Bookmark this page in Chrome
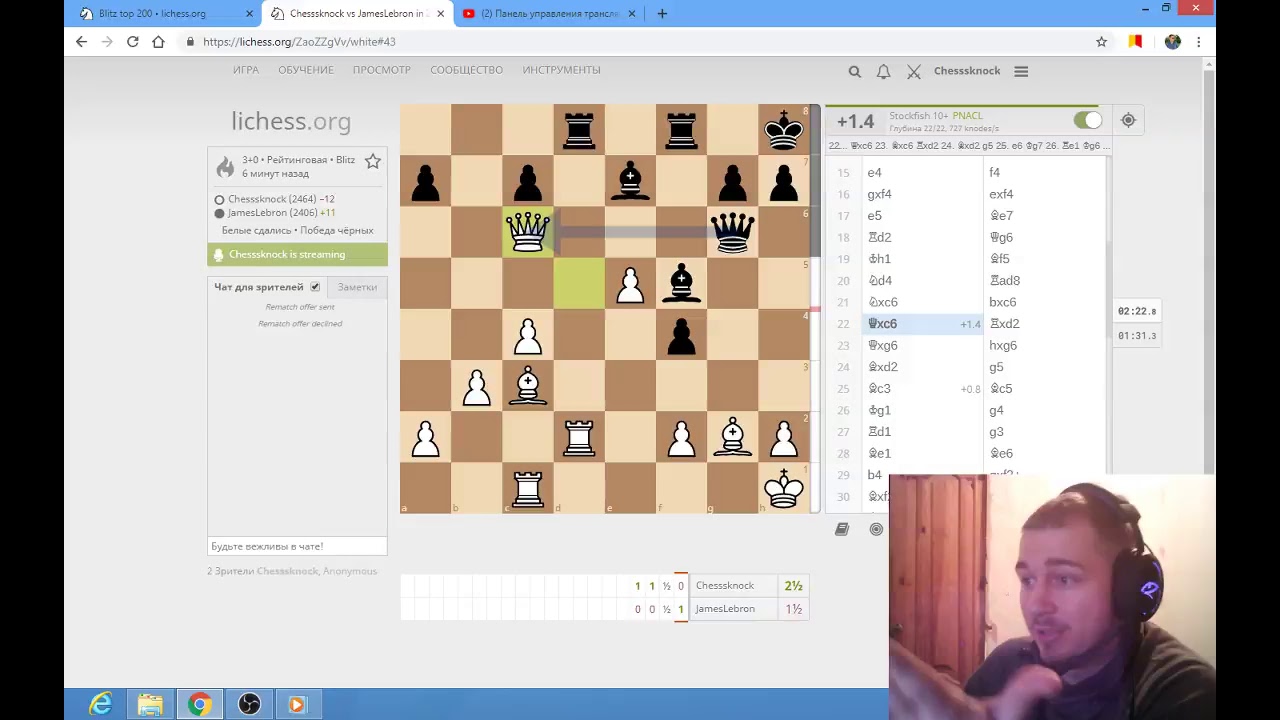Image resolution: width=1280 pixels, height=720 pixels. [1101, 42]
